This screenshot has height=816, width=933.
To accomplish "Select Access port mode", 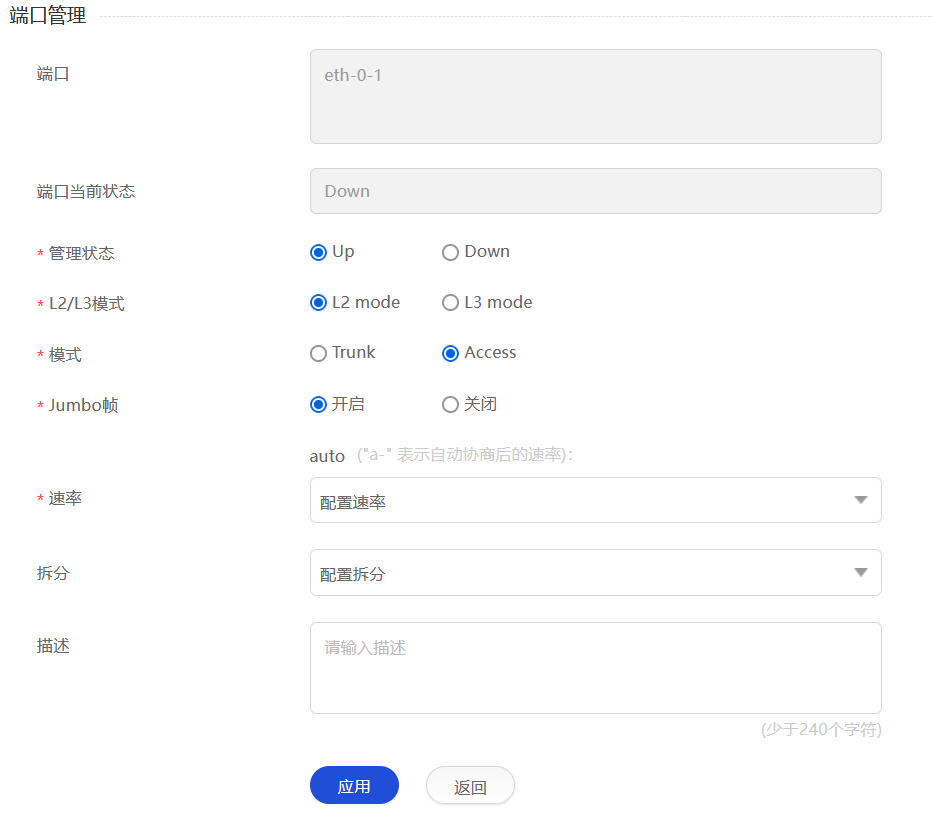I will tap(450, 354).
